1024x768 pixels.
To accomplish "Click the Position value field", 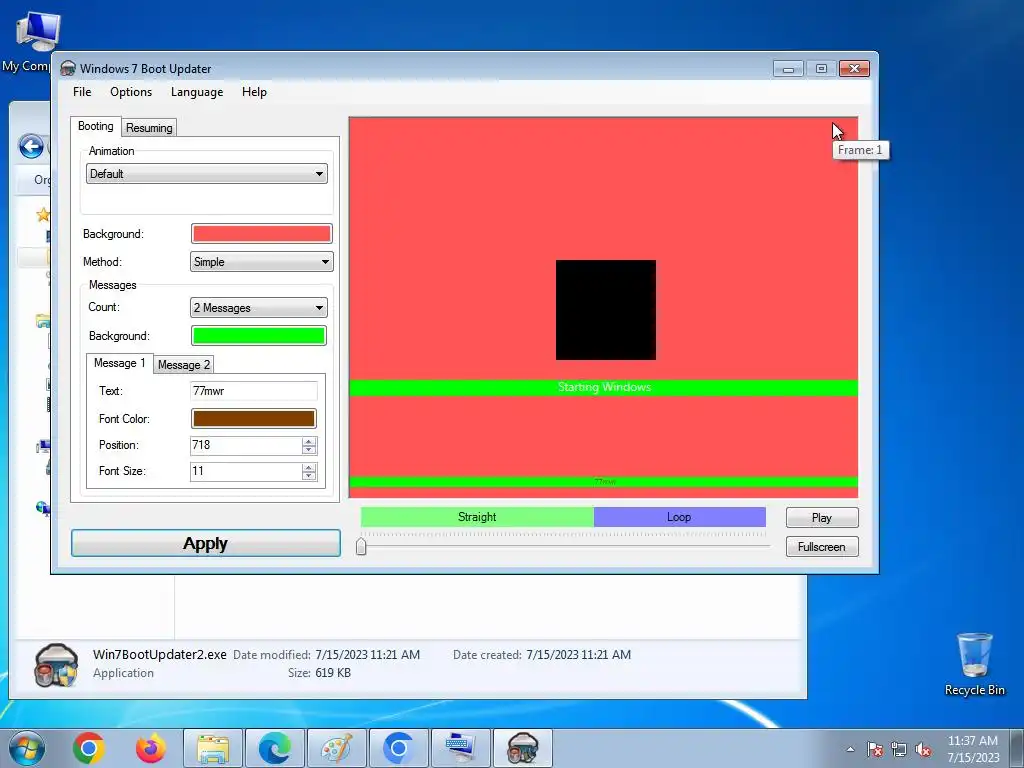I will click(x=246, y=445).
